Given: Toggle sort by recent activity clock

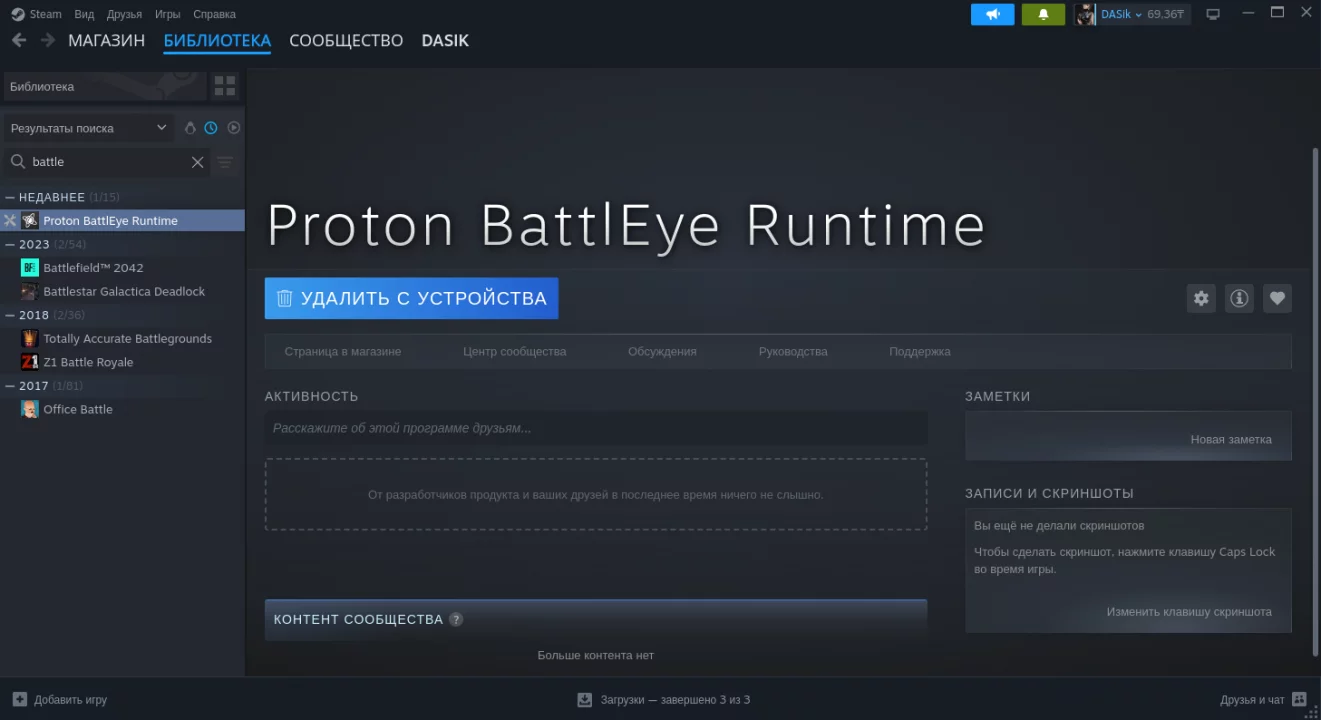Looking at the screenshot, I should tap(211, 128).
